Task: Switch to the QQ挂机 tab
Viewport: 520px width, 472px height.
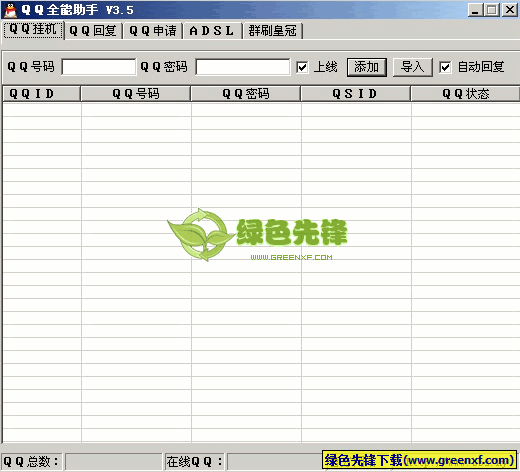Action: pyautogui.click(x=33, y=30)
